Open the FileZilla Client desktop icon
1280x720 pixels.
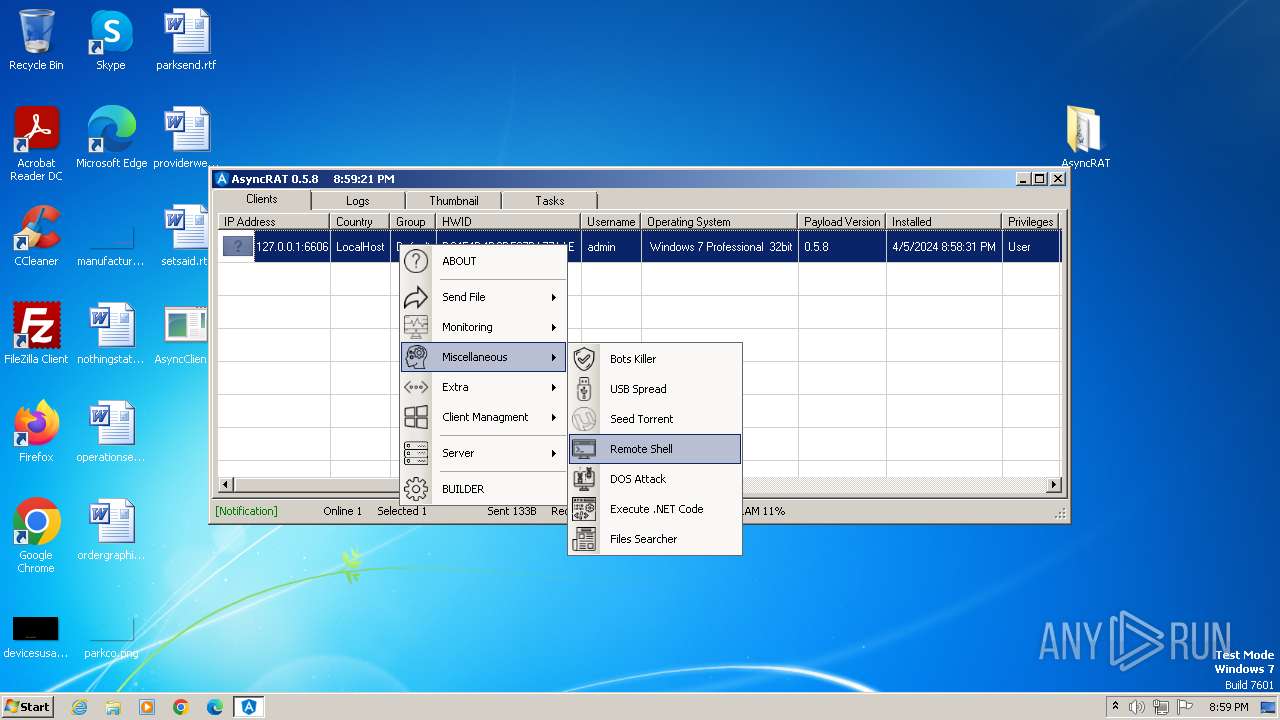(36, 333)
